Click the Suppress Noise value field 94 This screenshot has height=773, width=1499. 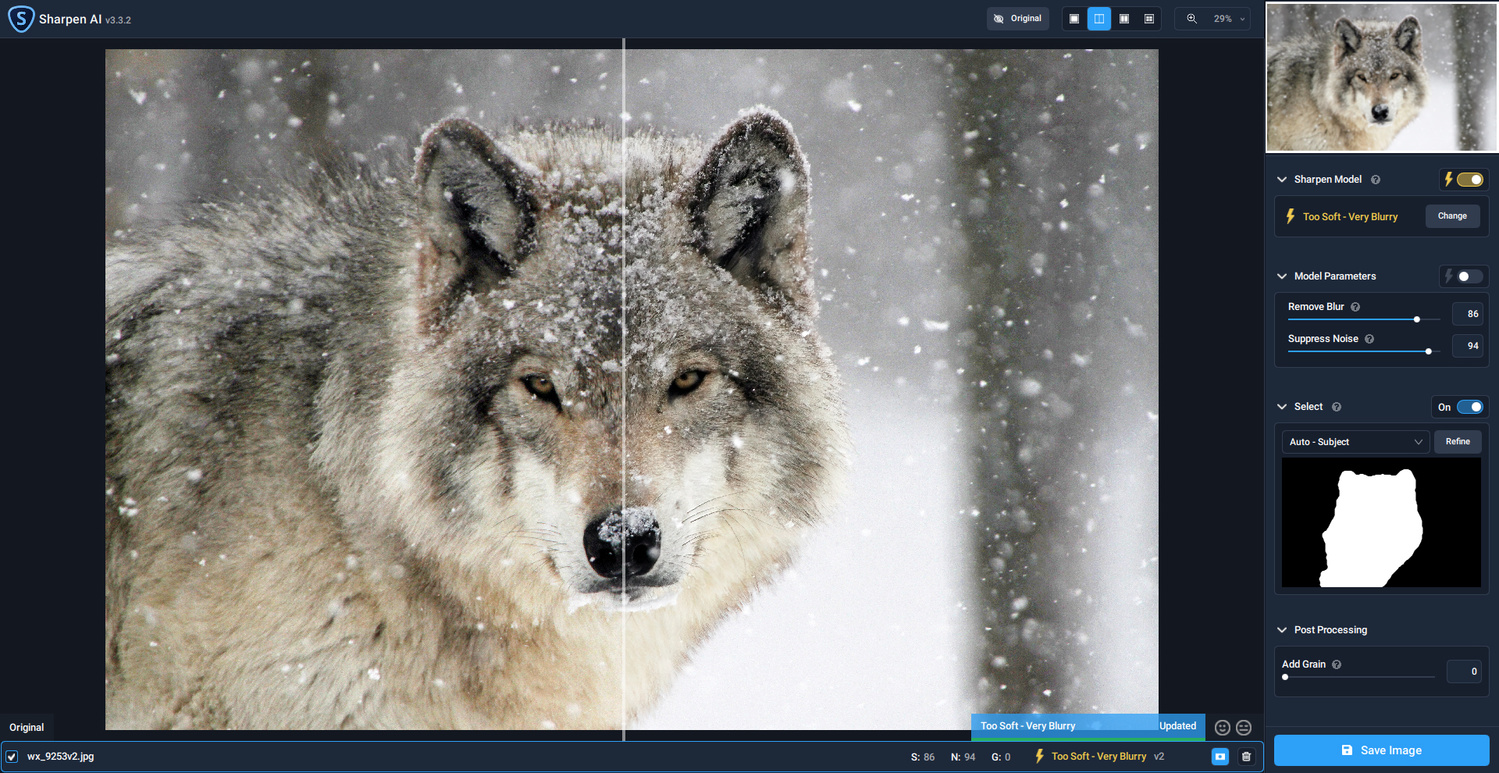(x=1467, y=346)
